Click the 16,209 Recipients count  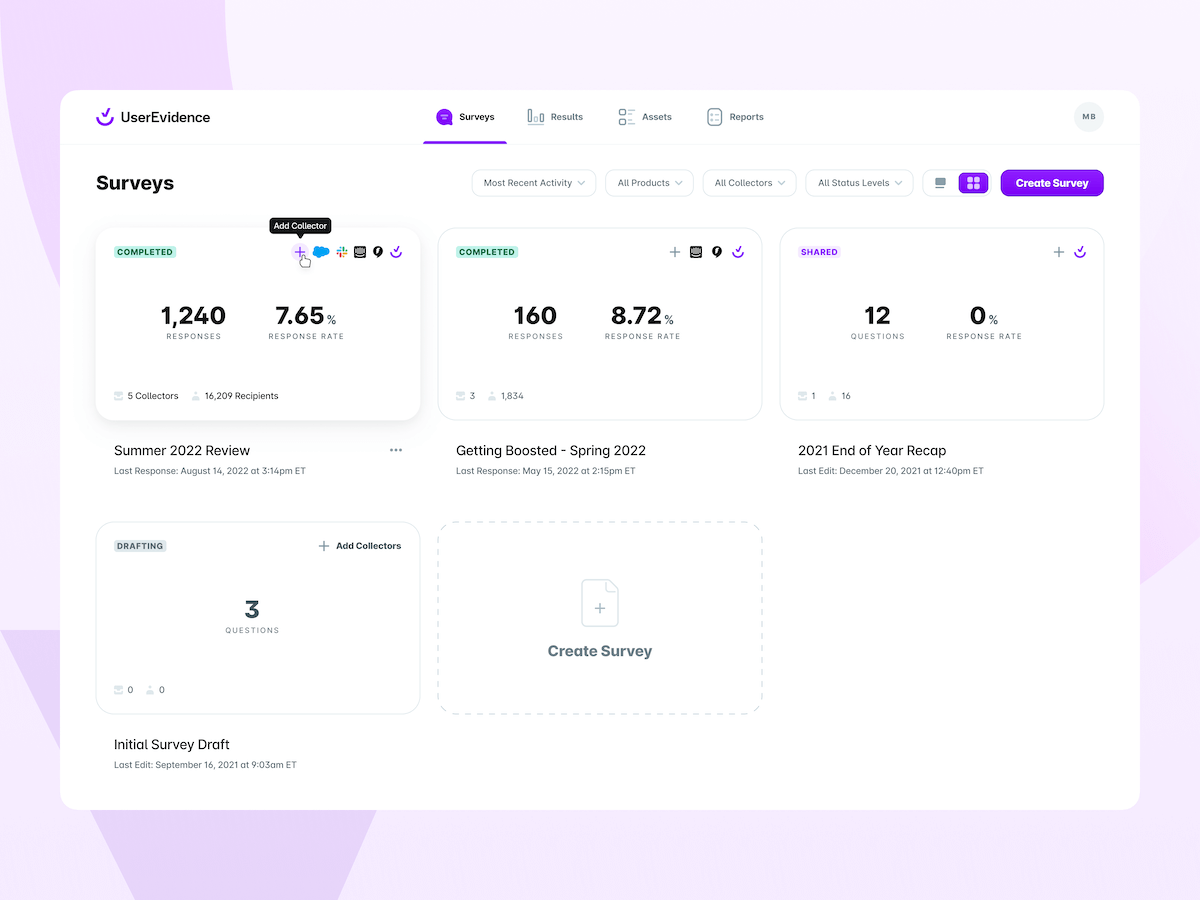pyautogui.click(x=235, y=396)
